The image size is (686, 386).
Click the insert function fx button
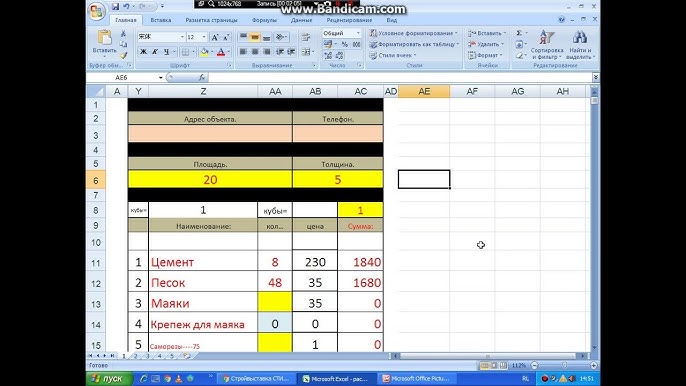[202, 77]
